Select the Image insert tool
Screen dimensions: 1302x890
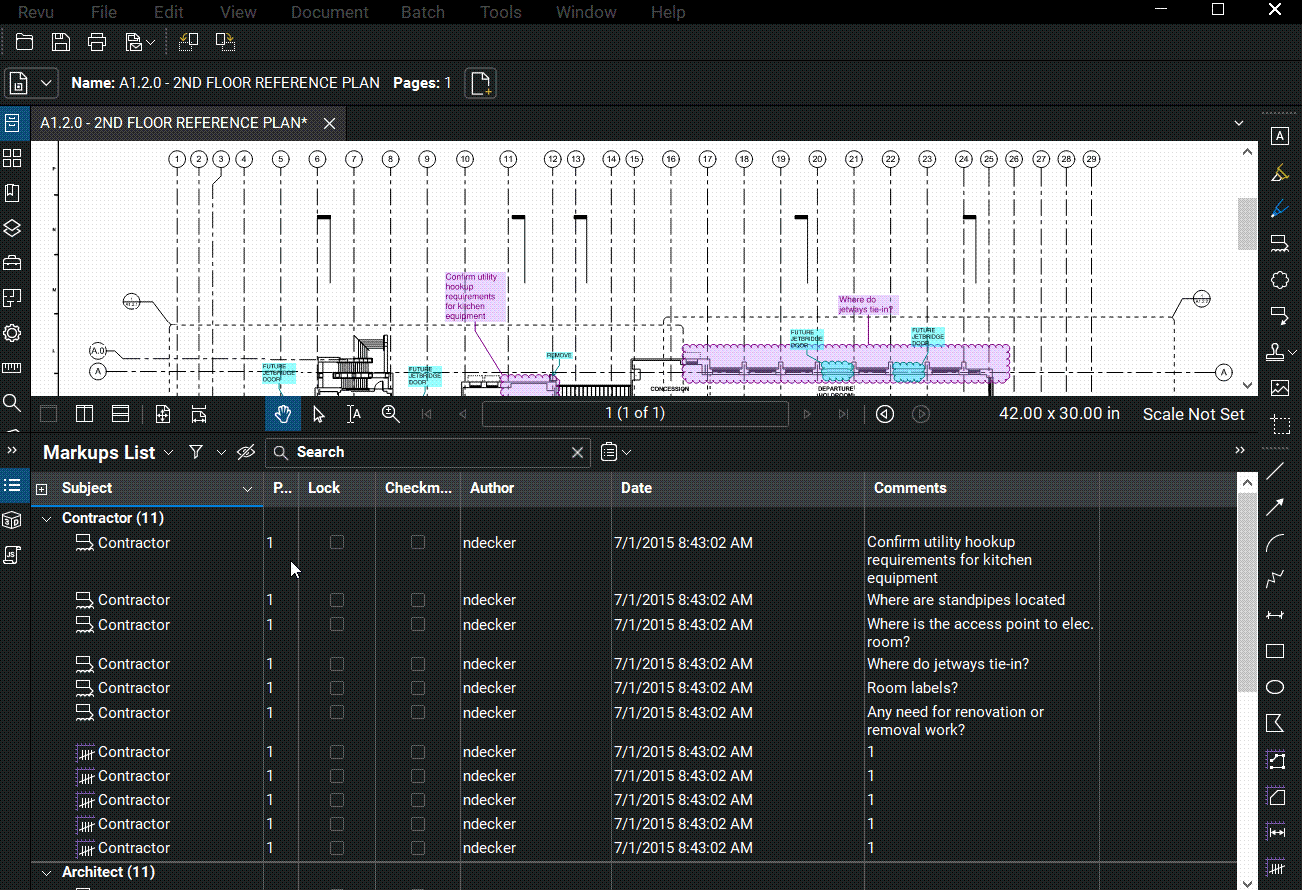[1279, 388]
